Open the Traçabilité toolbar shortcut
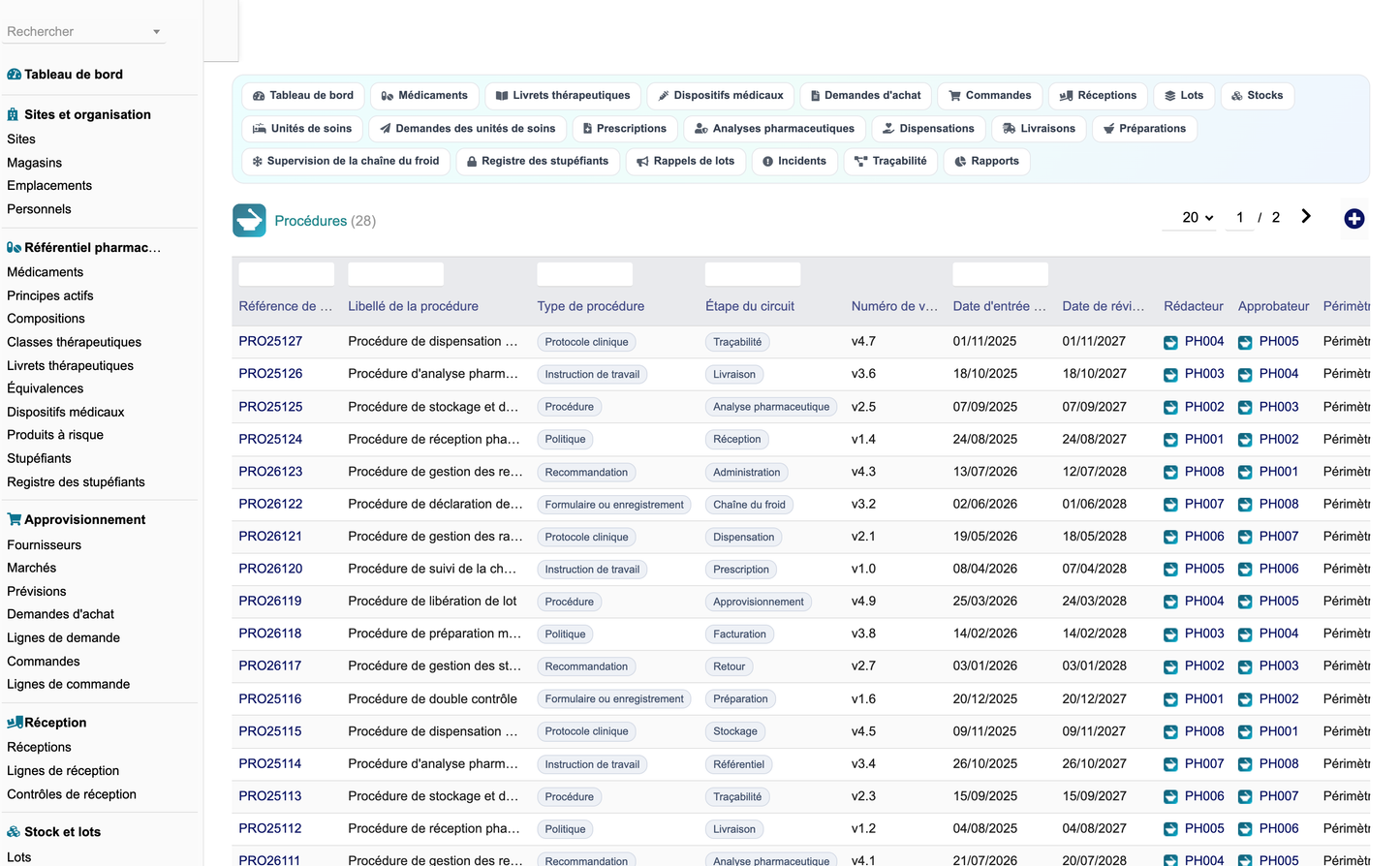This screenshot has width=1400, height=866. pyautogui.click(x=890, y=162)
